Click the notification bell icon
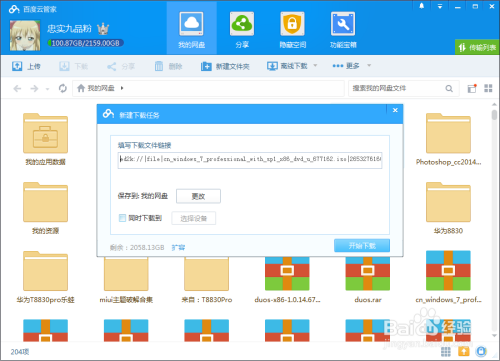Image resolution: width=500 pixels, height=361 pixels. (x=422, y=6)
